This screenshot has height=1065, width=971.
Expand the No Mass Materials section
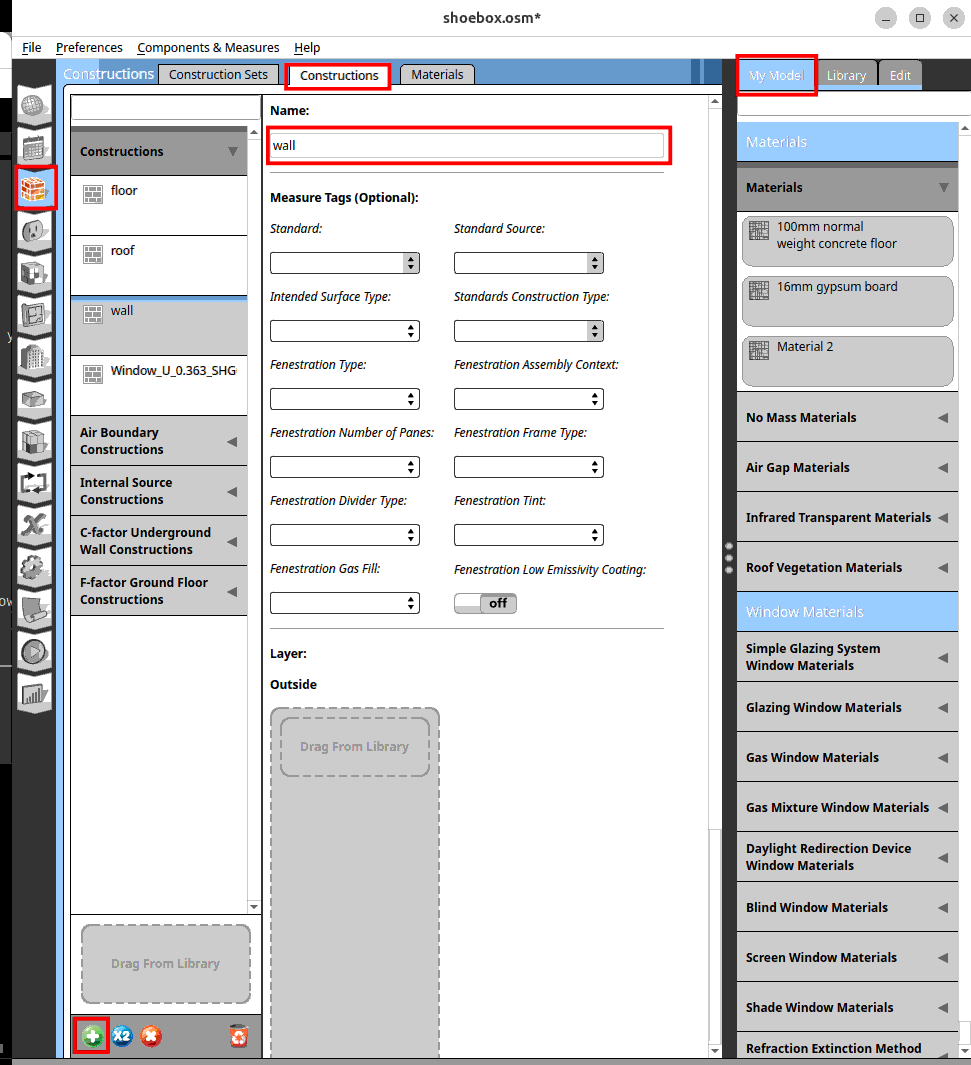click(x=846, y=417)
